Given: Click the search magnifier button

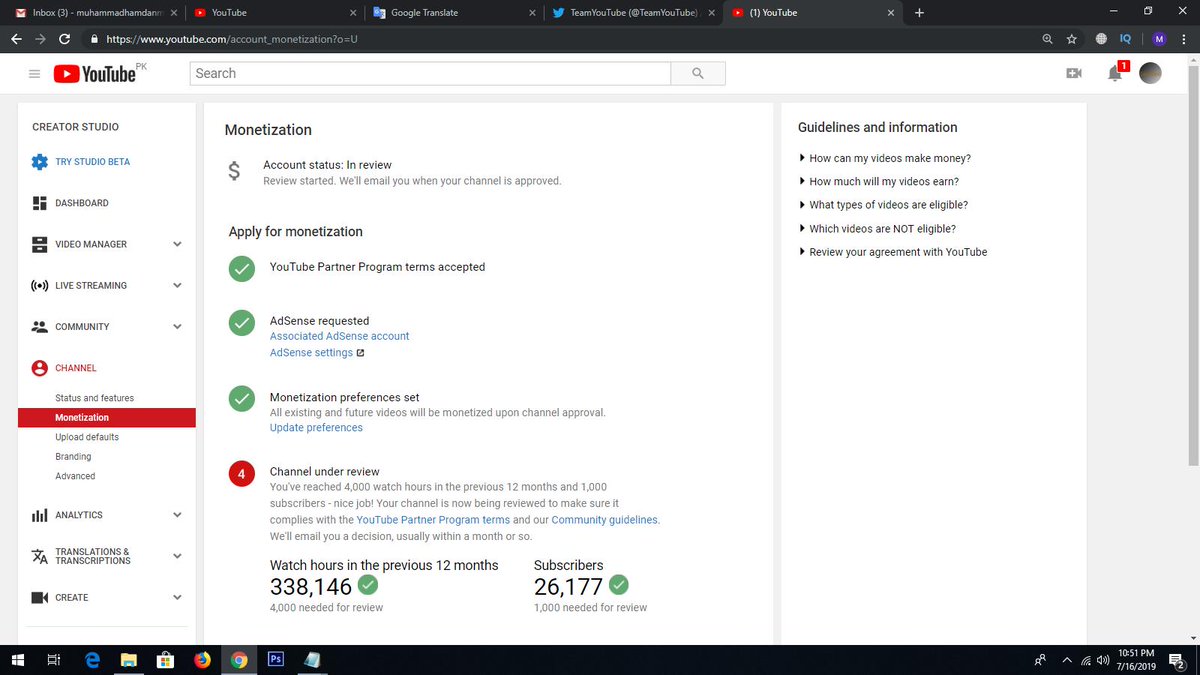Looking at the screenshot, I should coord(698,73).
